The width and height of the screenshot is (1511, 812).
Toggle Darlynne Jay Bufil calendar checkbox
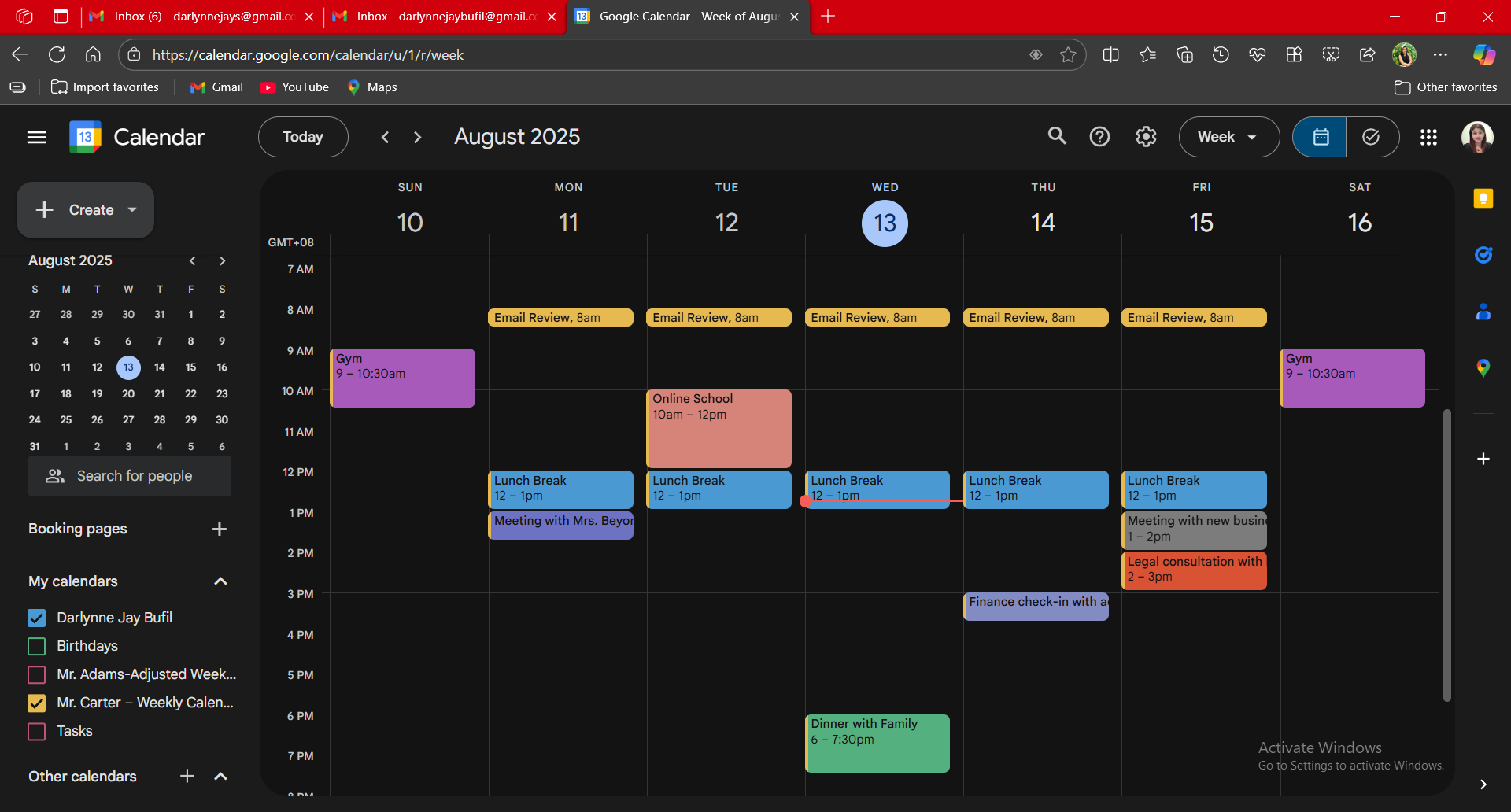(37, 618)
